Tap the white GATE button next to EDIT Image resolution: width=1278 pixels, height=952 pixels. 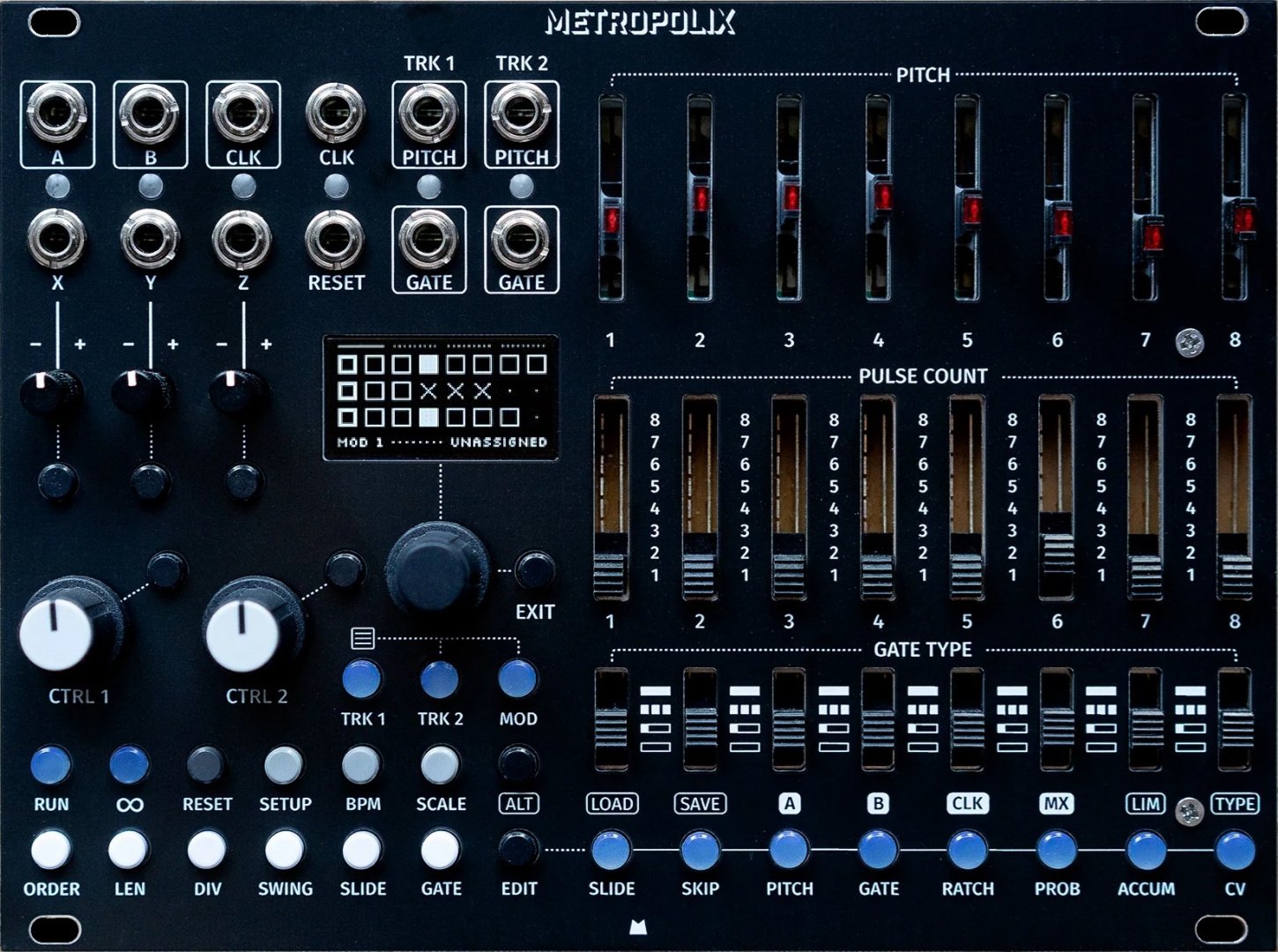[x=439, y=849]
